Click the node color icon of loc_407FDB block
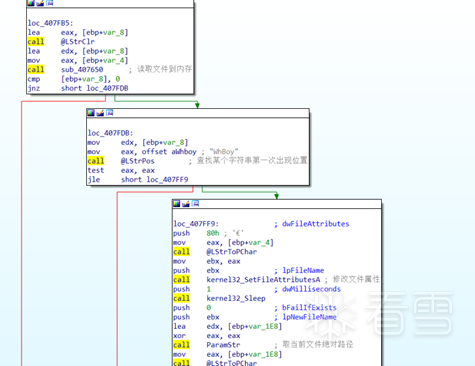This screenshot has height=366, width=475. [x=91, y=113]
